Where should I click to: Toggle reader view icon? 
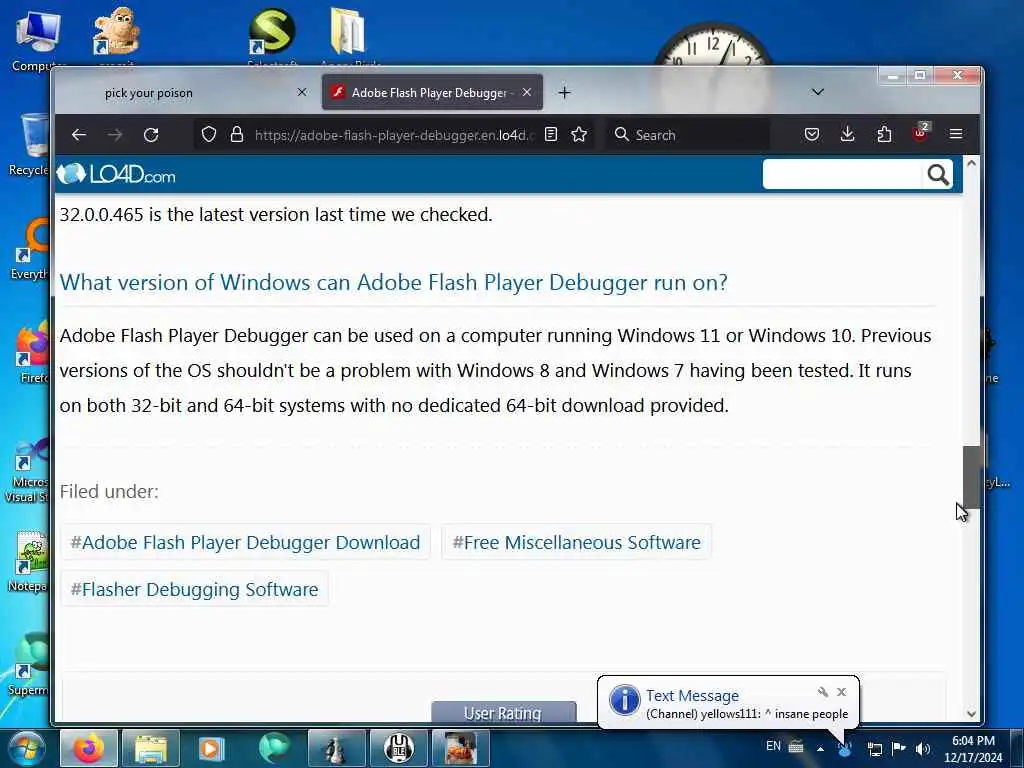click(x=551, y=135)
